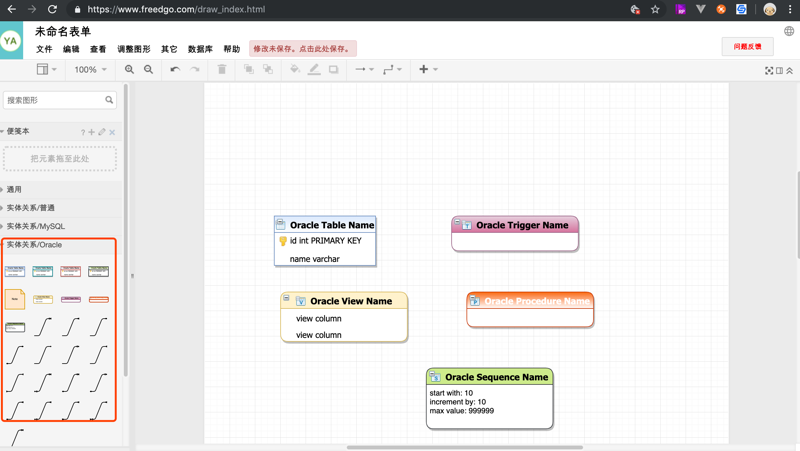This screenshot has width=800, height=451.
Task: Open the 查看 menu
Action: [x=98, y=49]
